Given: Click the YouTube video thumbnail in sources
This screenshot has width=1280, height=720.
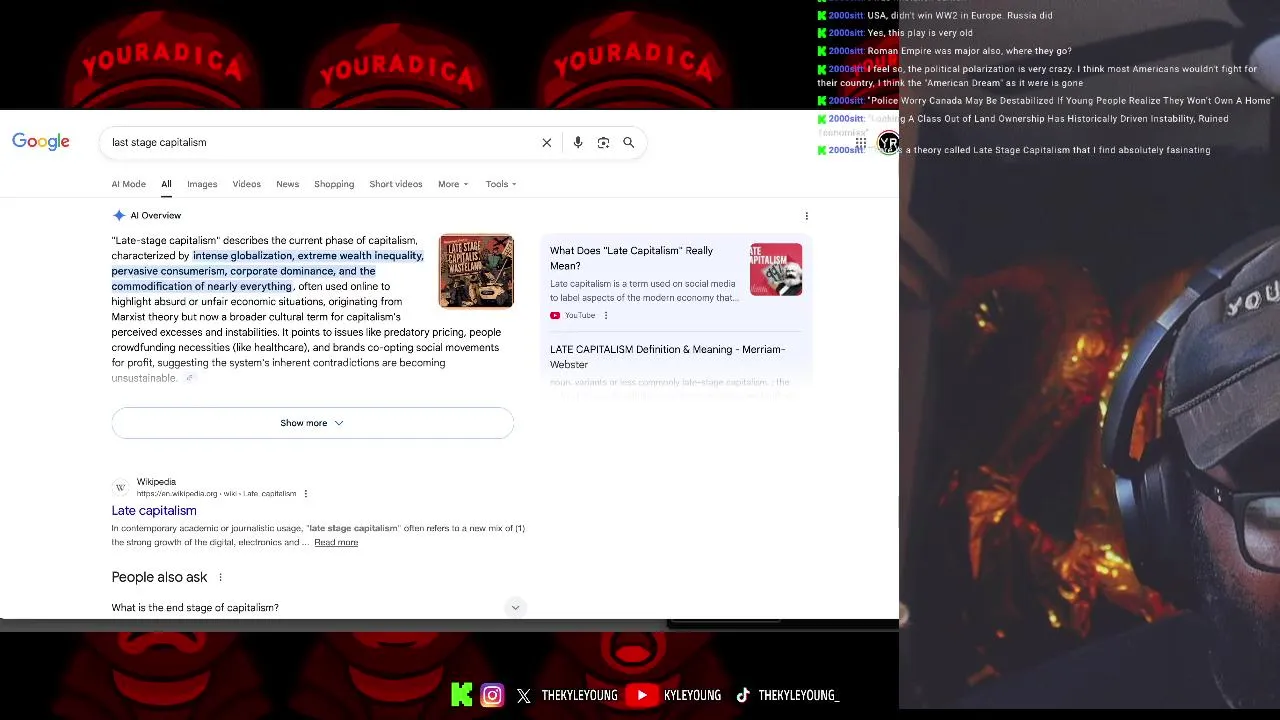Looking at the screenshot, I should click(x=776, y=270).
